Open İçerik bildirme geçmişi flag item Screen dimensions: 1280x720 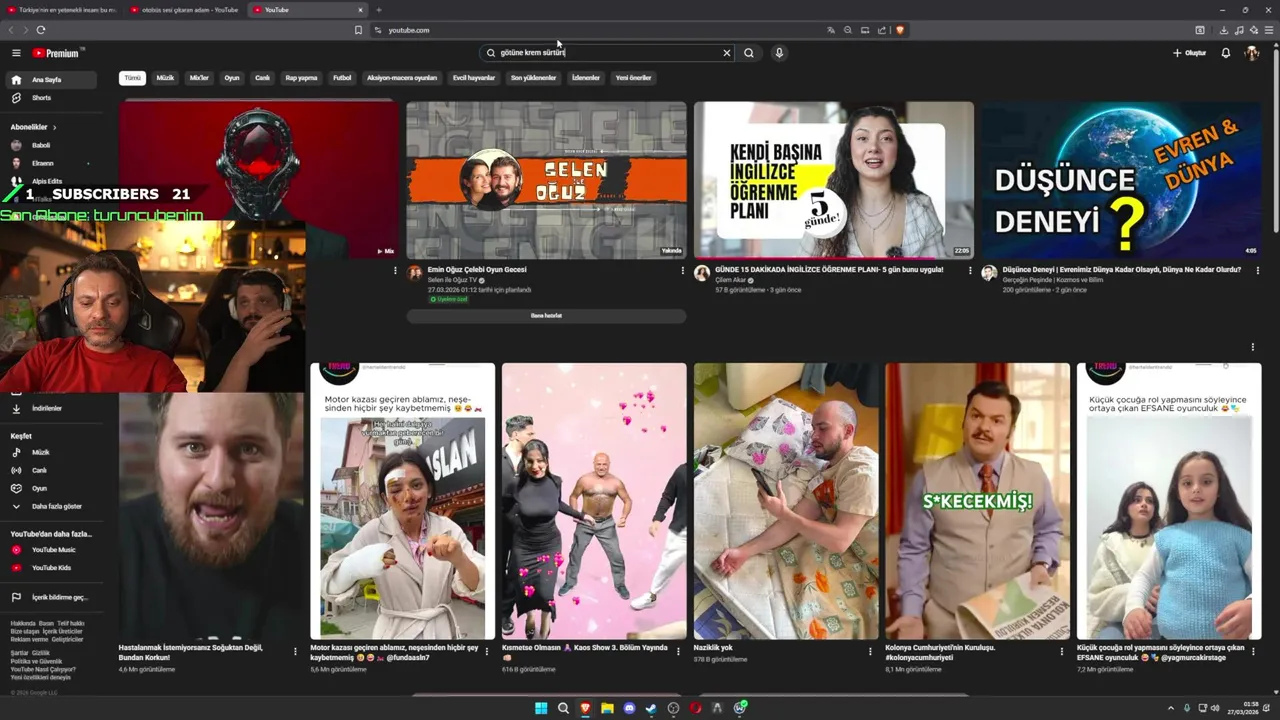[53, 597]
